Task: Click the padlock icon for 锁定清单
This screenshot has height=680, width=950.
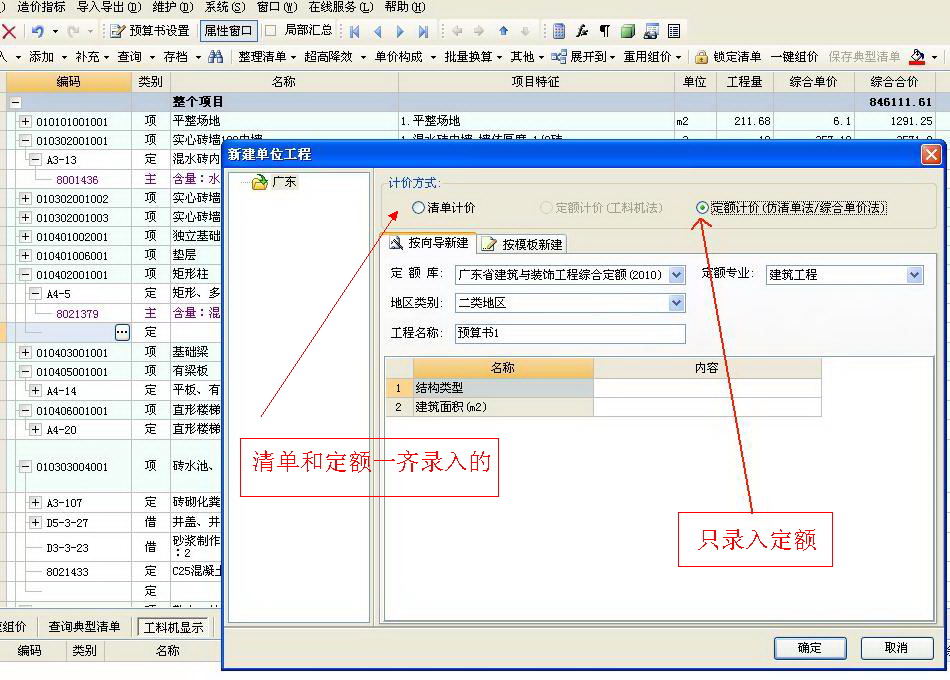Action: point(701,57)
